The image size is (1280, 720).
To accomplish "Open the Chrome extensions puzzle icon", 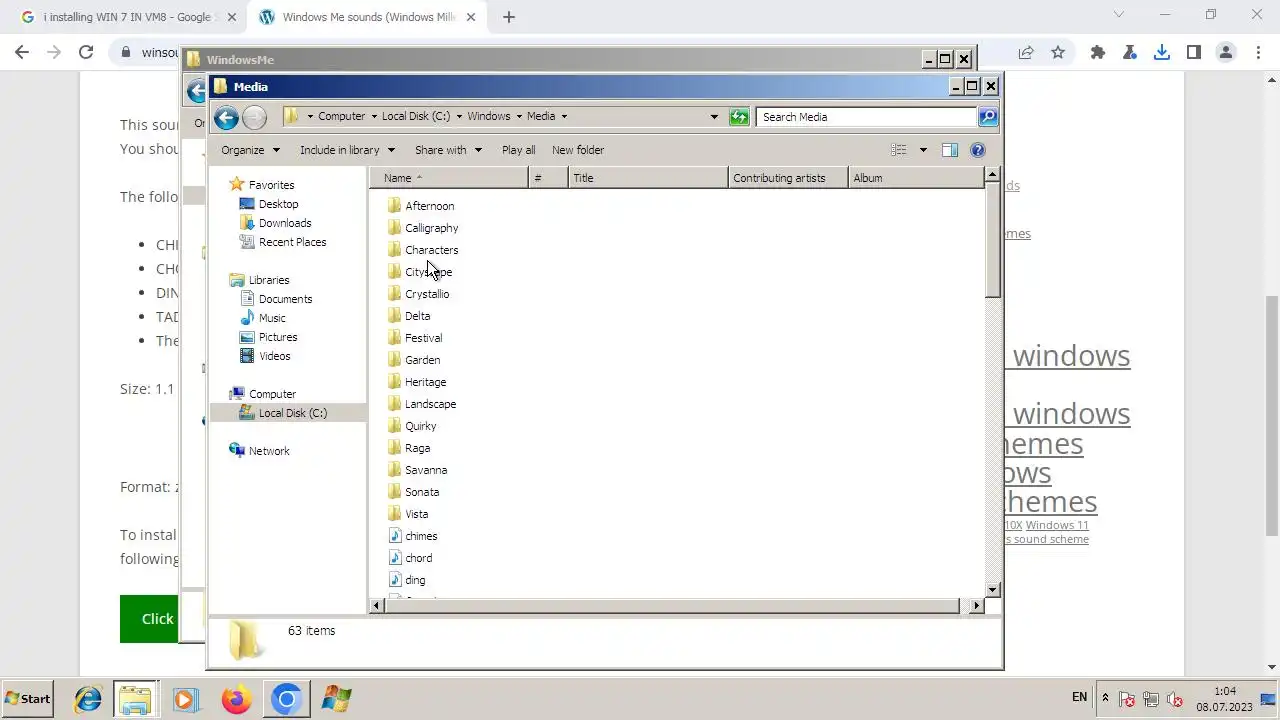I will pyautogui.click(x=1098, y=52).
